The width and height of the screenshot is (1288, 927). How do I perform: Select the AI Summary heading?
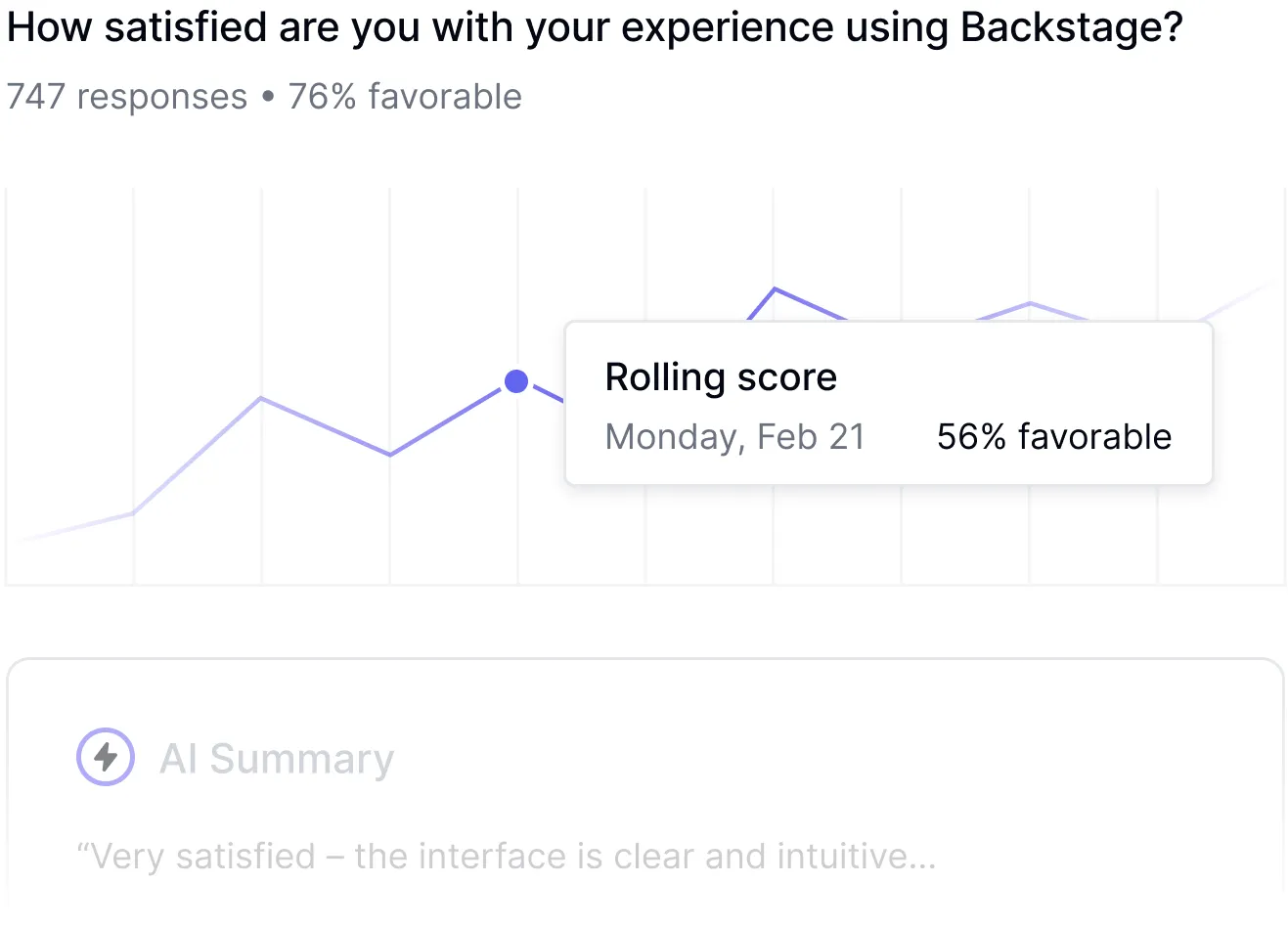pos(277,759)
